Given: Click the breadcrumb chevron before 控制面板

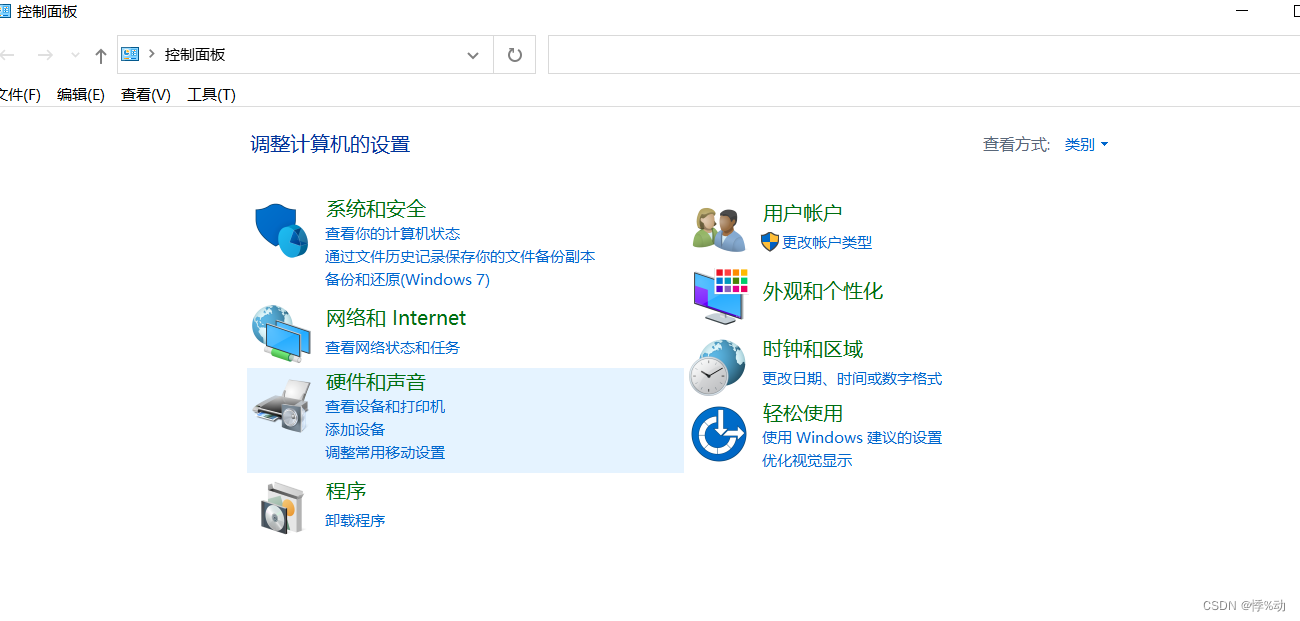Looking at the screenshot, I should click(x=152, y=54).
